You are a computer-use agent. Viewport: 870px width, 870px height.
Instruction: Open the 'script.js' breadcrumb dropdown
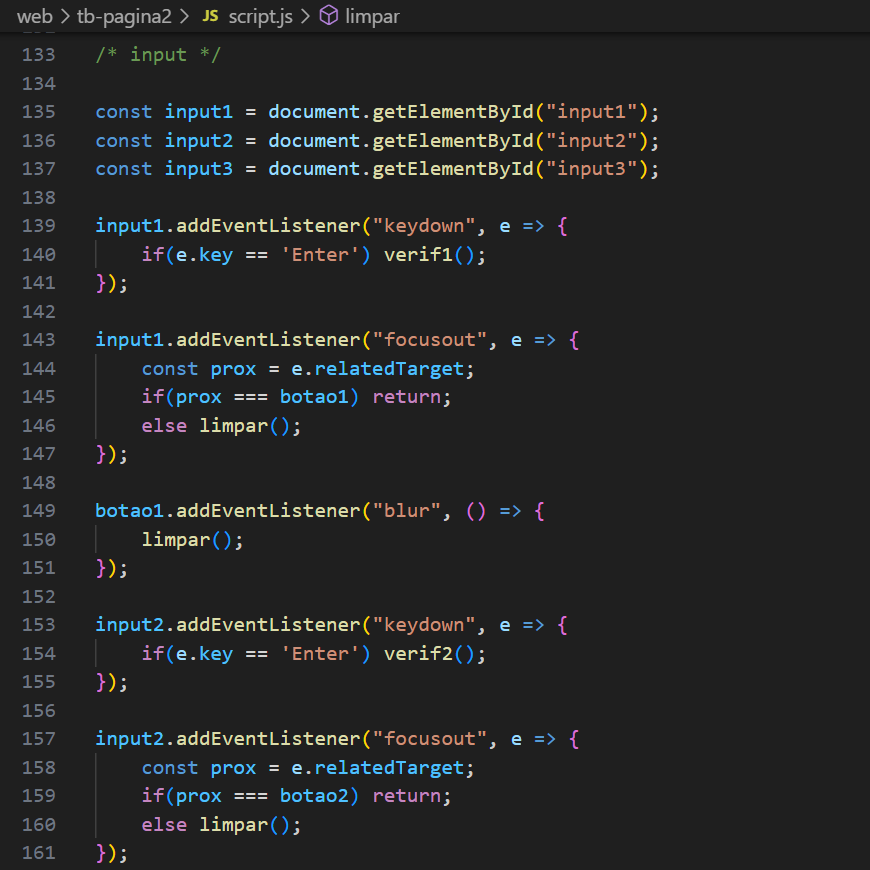click(259, 16)
